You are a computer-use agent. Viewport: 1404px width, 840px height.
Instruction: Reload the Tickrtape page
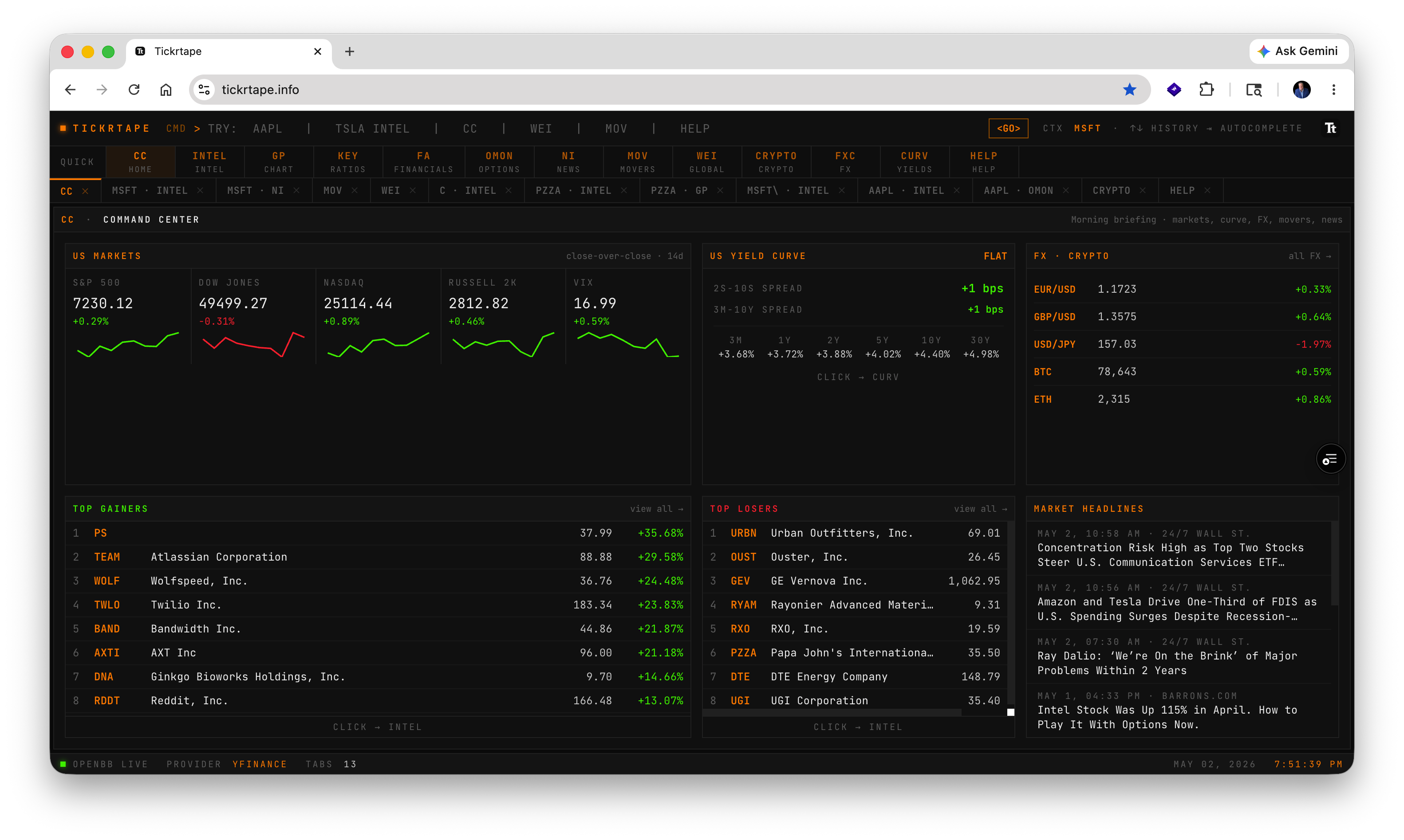tap(134, 90)
